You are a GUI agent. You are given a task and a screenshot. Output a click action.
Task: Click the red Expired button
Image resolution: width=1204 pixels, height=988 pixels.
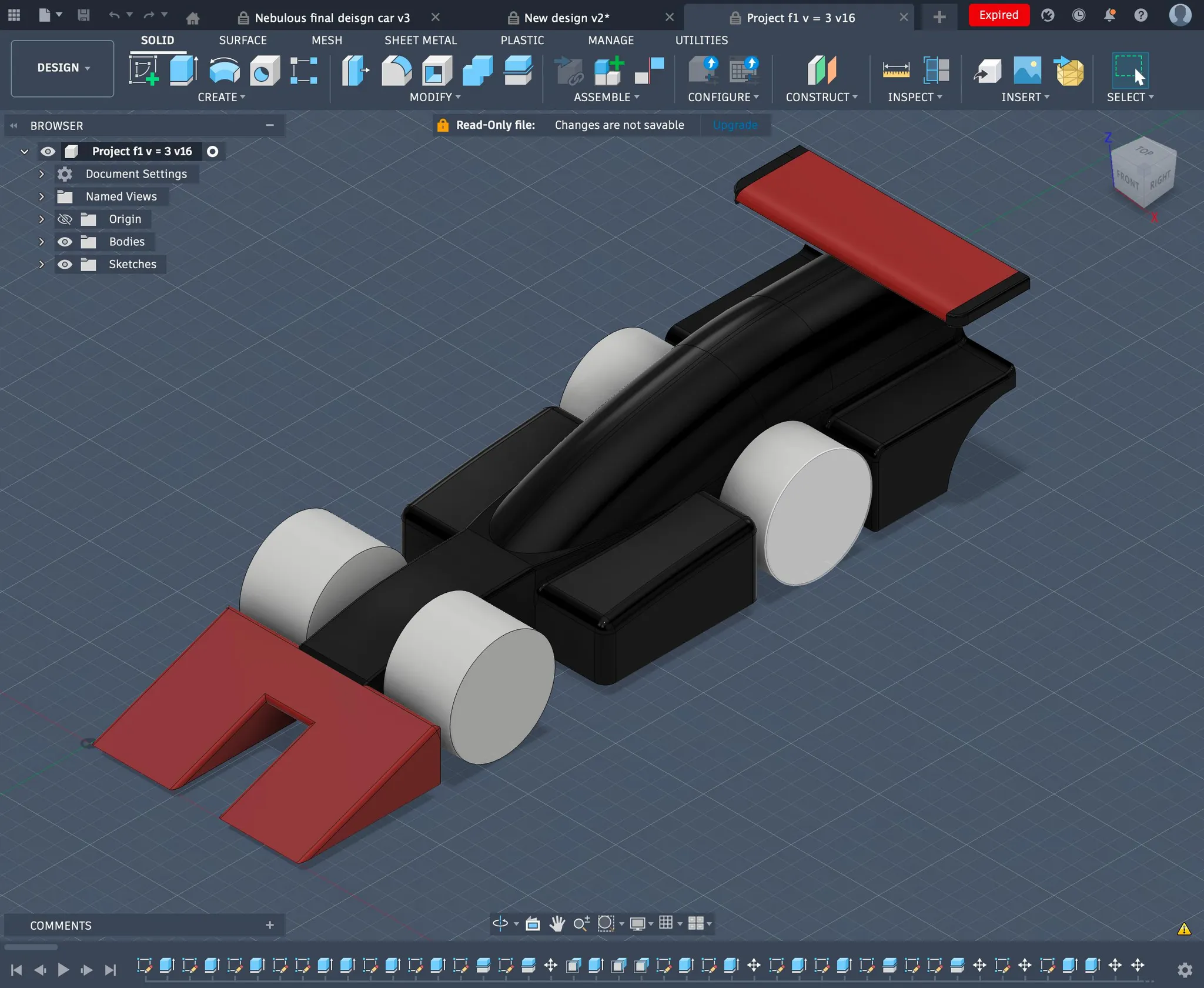[999, 15]
